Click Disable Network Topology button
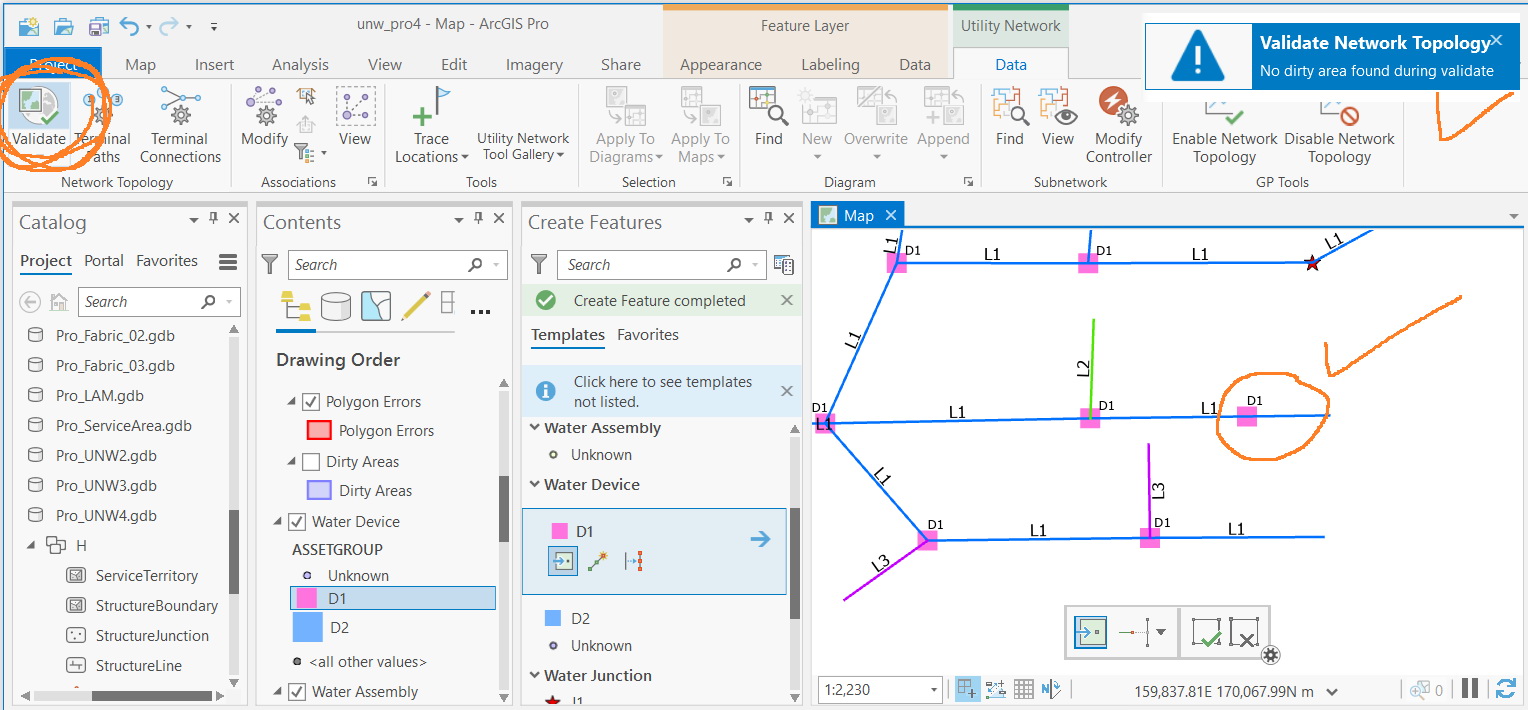1528x710 pixels. (x=1339, y=129)
